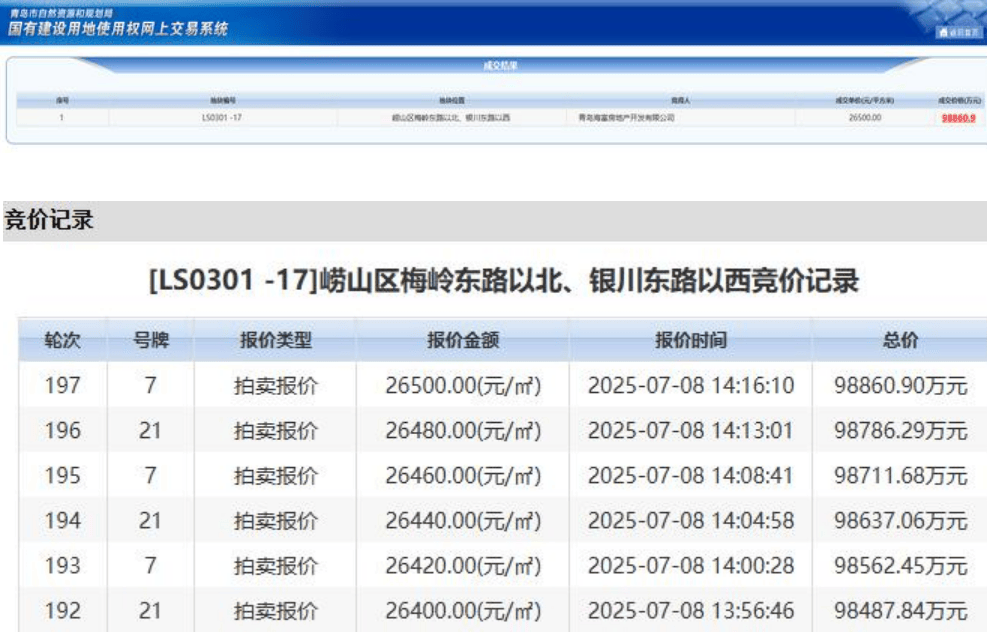This screenshot has height=633, width=987.
Task: Select round number 192
Action: tap(62, 611)
